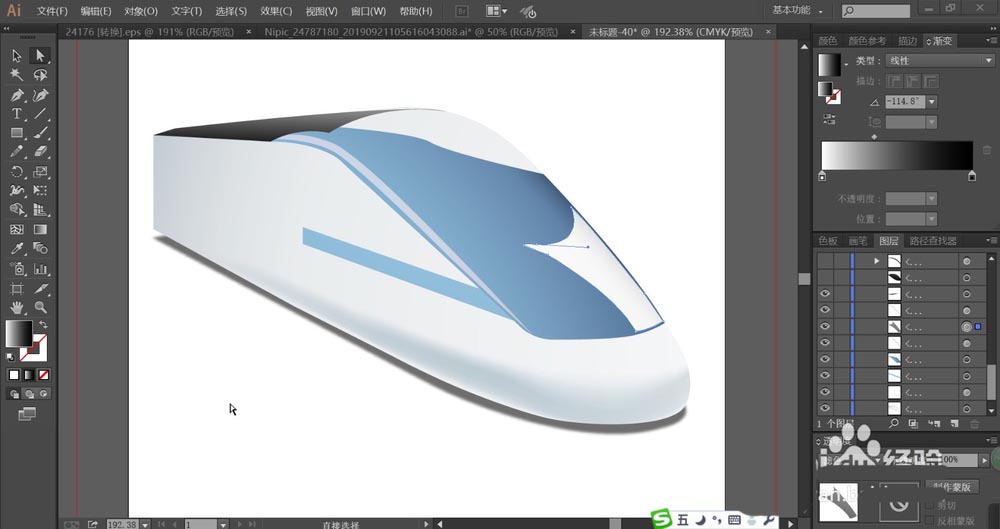This screenshot has height=529, width=1000.
Task: Open the gradient angle dropdown arrow
Action: pyautogui.click(x=932, y=101)
